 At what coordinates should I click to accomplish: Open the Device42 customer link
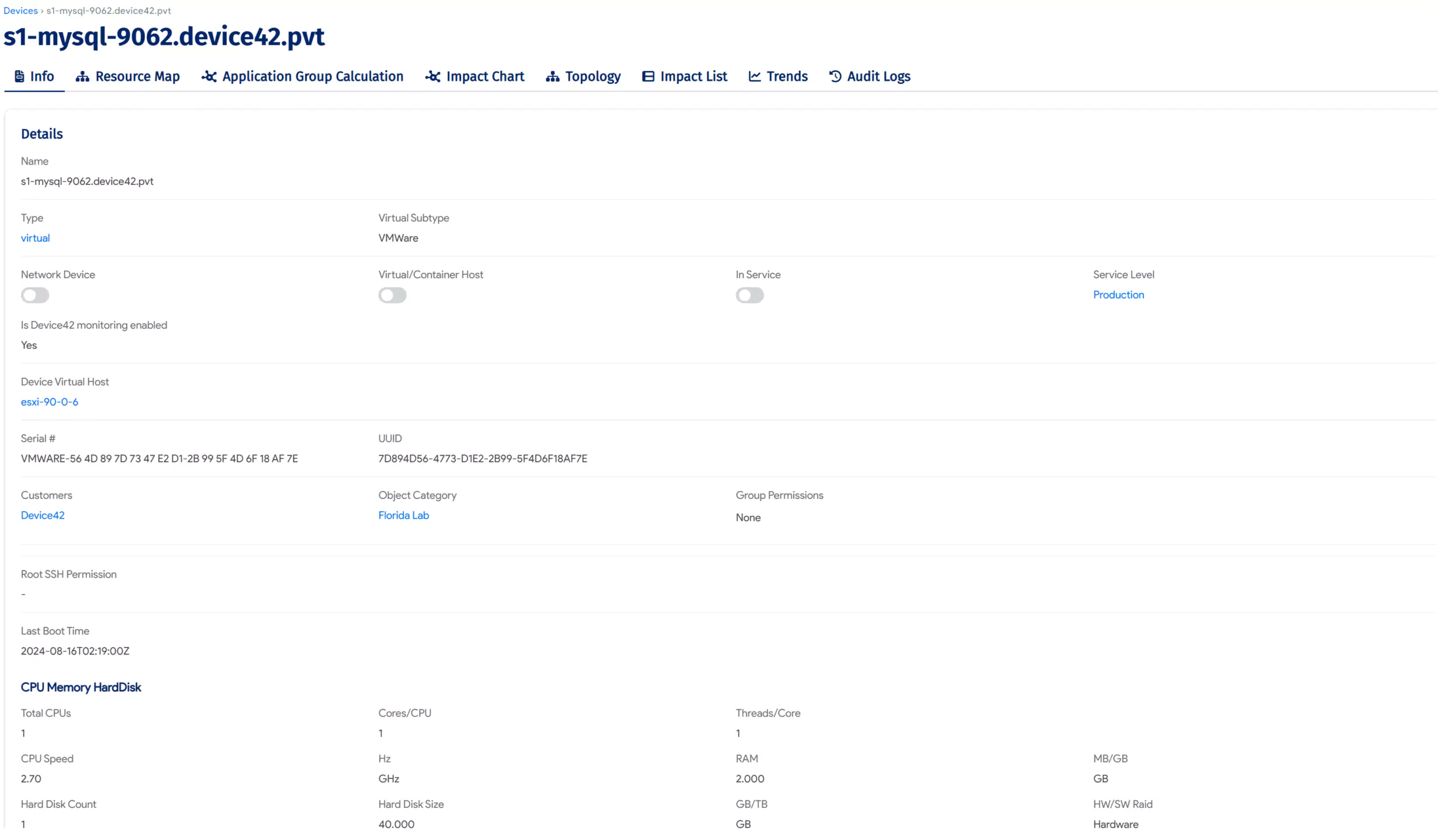point(43,515)
